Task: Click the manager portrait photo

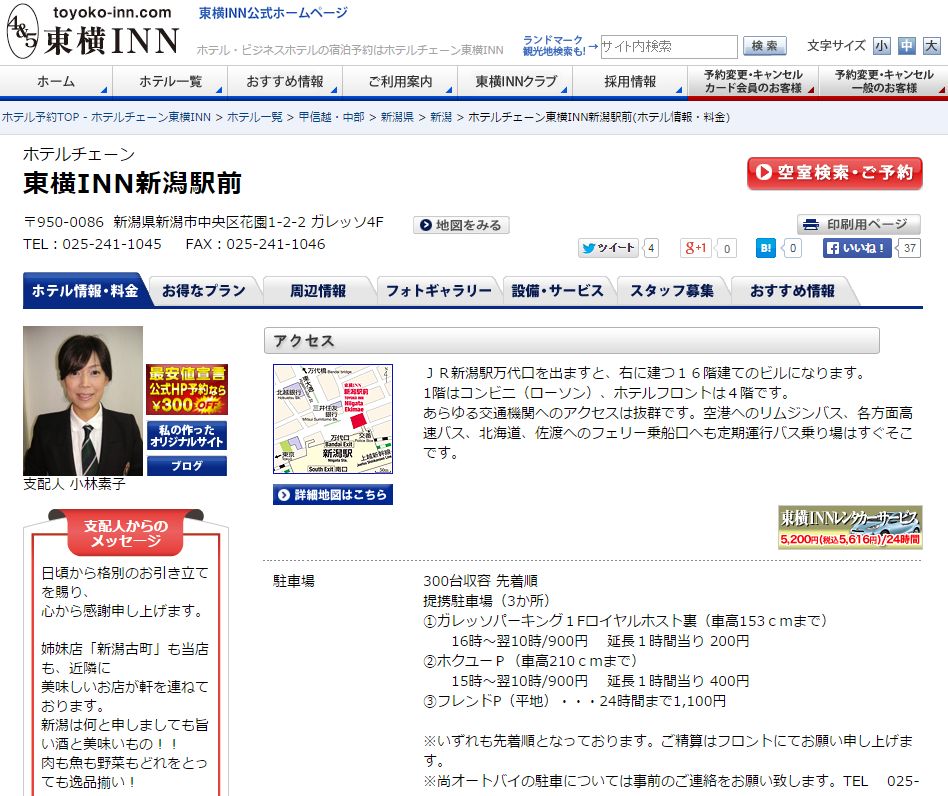Action: [83, 401]
